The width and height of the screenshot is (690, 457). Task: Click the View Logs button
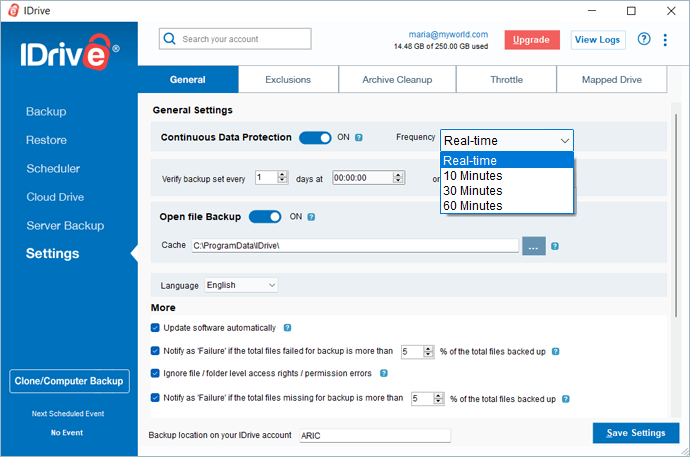[x=598, y=40]
